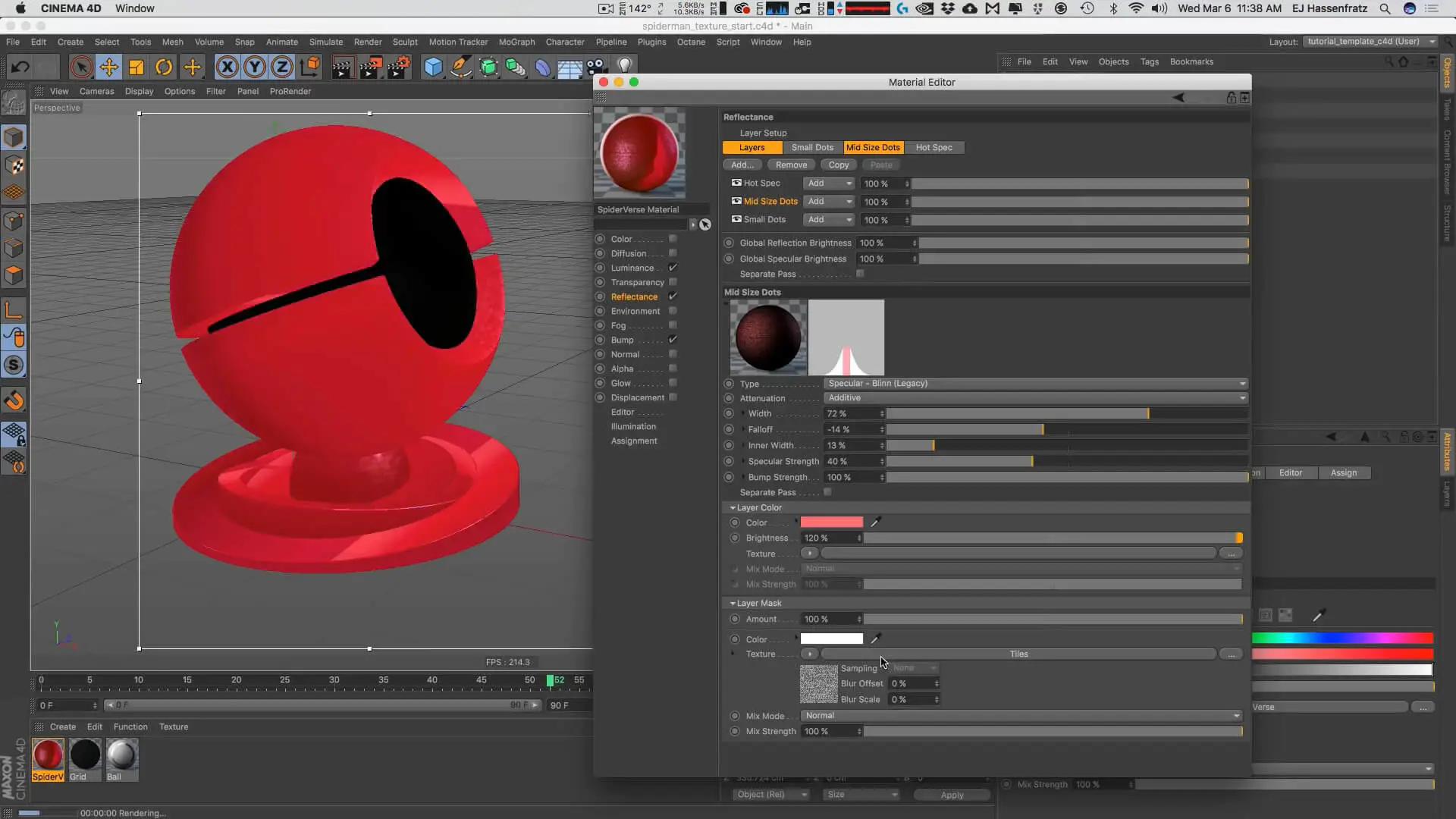This screenshot has width=1456, height=819.
Task: Open Layer Mask Mix Mode dropdown
Action: click(x=1021, y=715)
